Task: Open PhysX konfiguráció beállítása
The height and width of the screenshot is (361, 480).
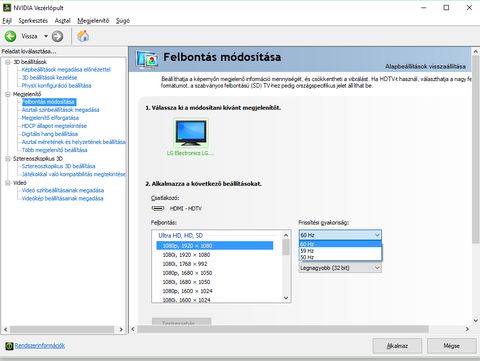Action: [x=56, y=86]
